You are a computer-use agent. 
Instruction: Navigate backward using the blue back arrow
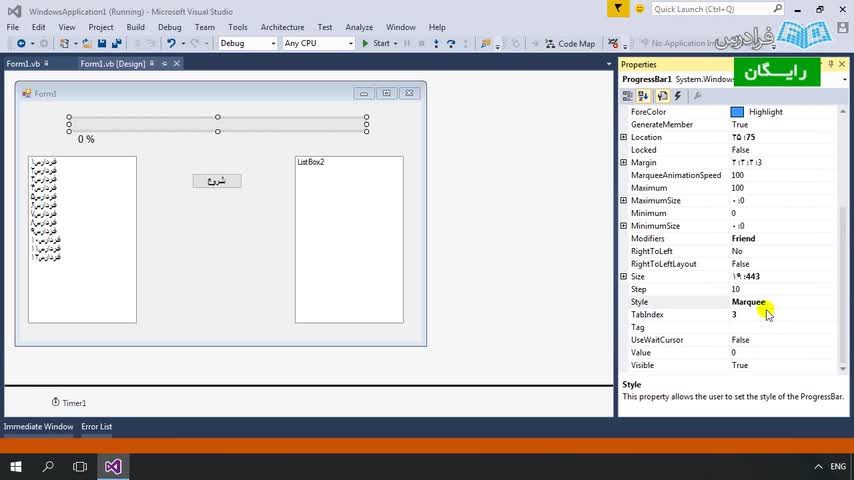pyautogui.click(x=21, y=44)
